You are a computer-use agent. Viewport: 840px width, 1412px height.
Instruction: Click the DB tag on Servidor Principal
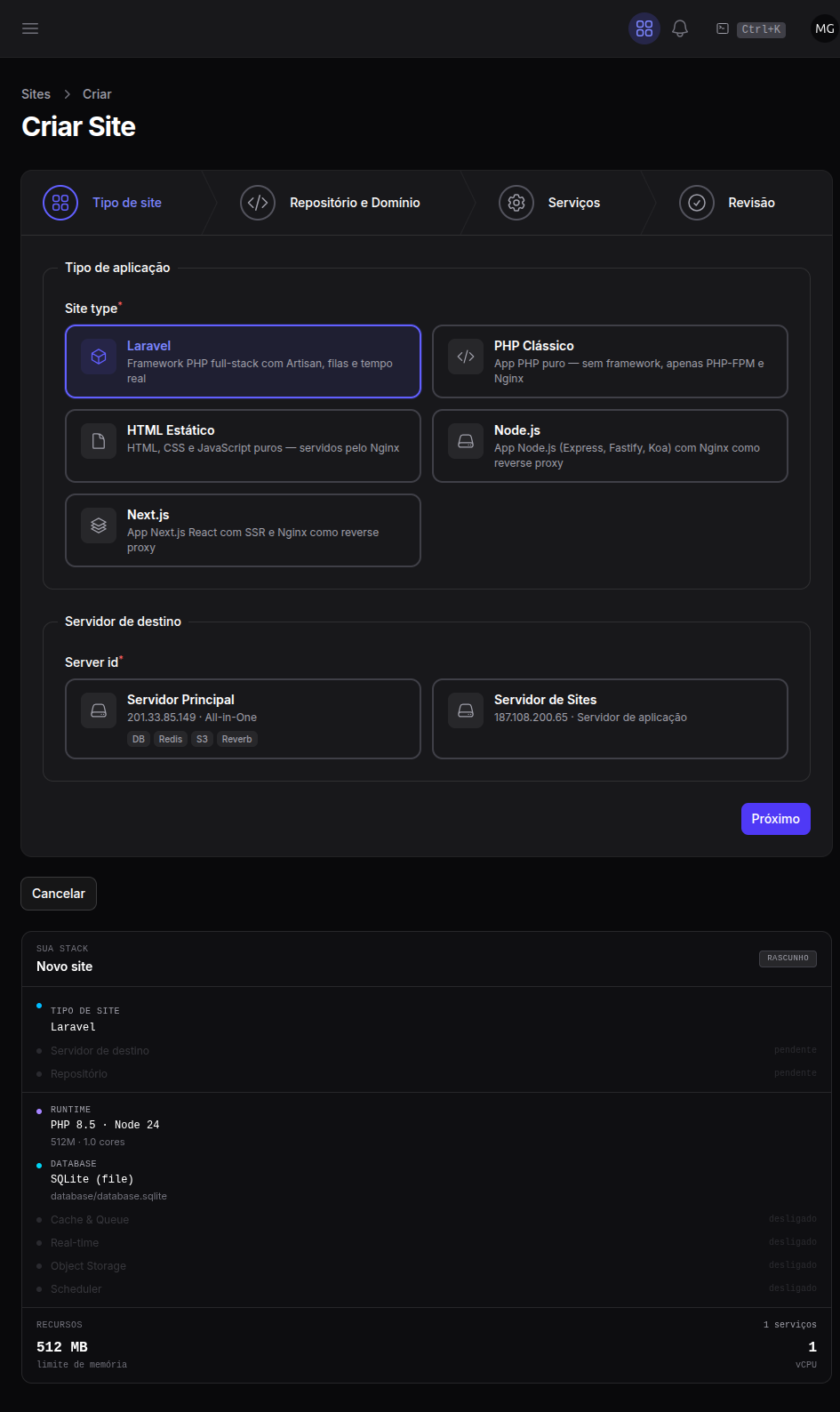click(x=139, y=739)
